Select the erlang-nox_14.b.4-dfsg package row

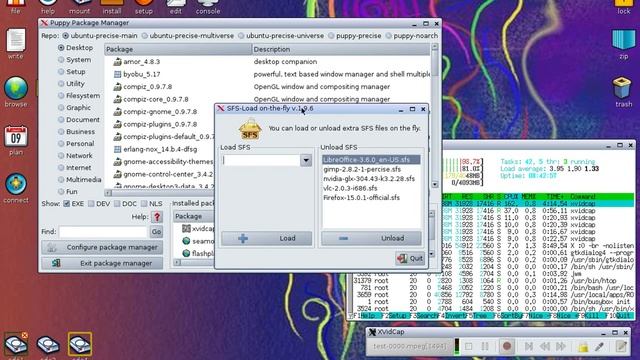click(160, 149)
